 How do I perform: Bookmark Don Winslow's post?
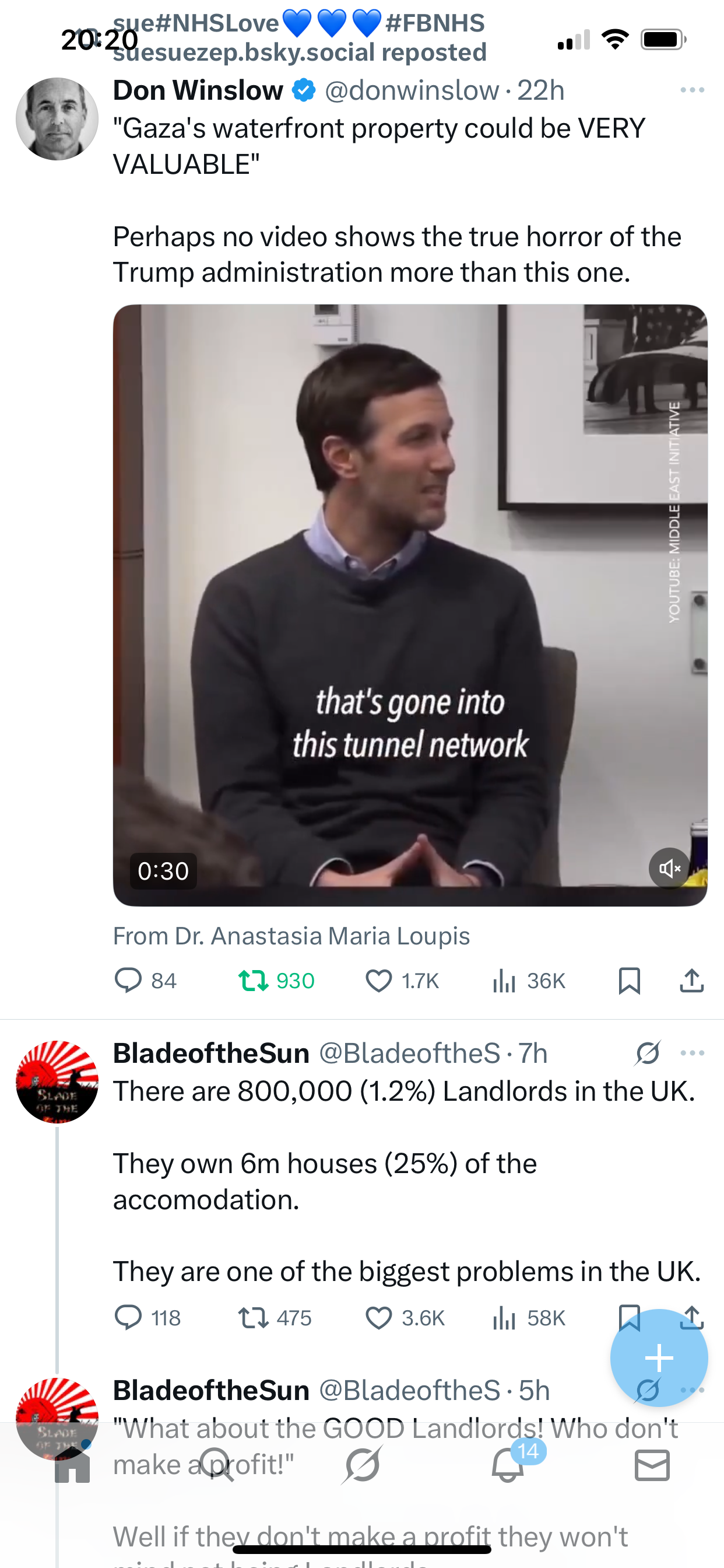pos(629,981)
